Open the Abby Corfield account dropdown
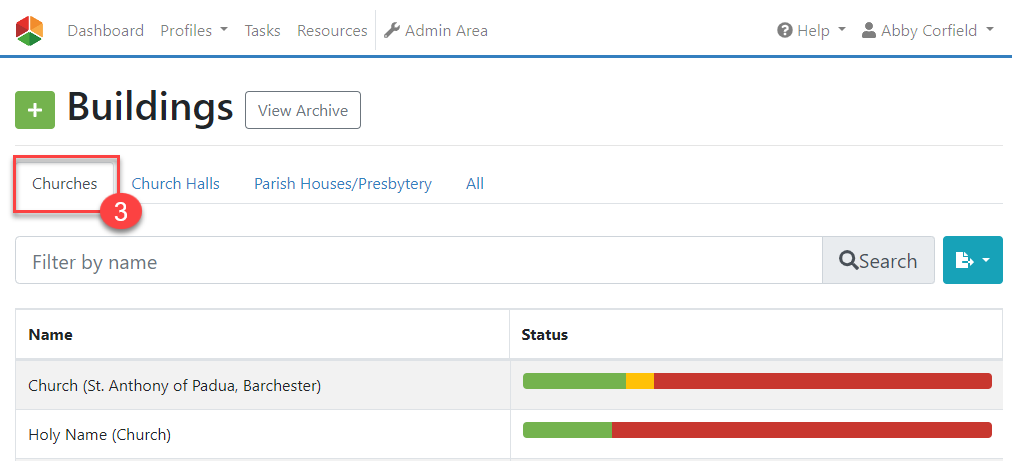The image size is (1012, 461). (928, 30)
